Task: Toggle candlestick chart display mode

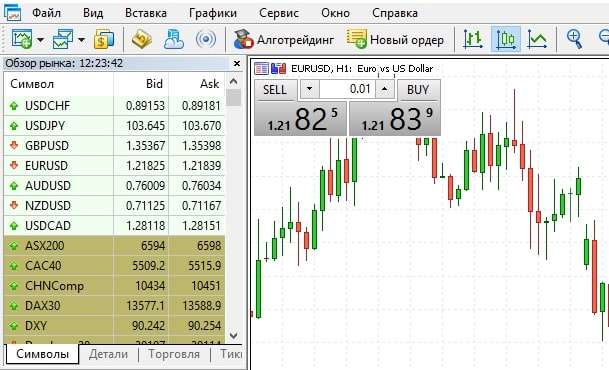Action: coord(506,39)
